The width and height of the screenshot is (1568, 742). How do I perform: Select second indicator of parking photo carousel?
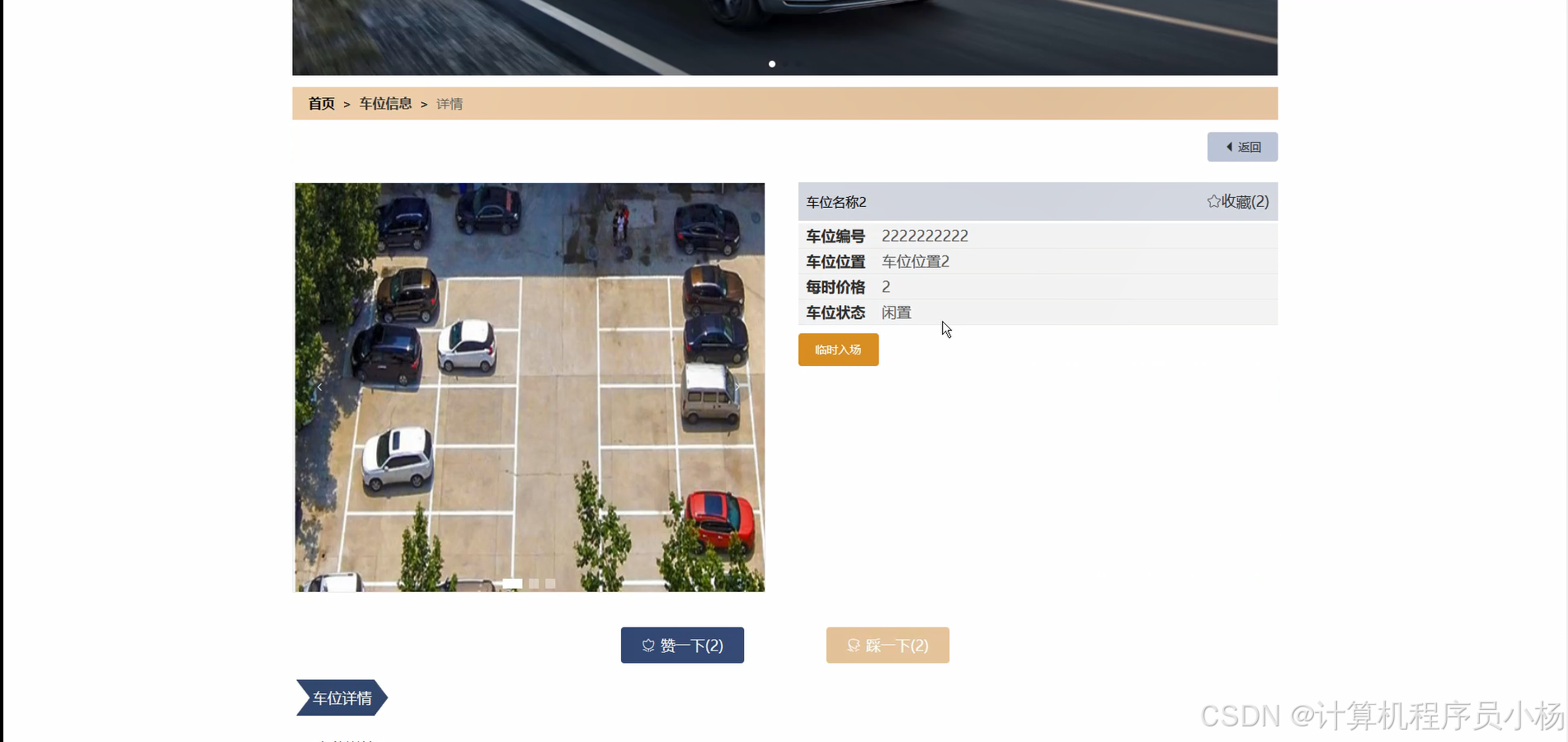click(x=534, y=584)
